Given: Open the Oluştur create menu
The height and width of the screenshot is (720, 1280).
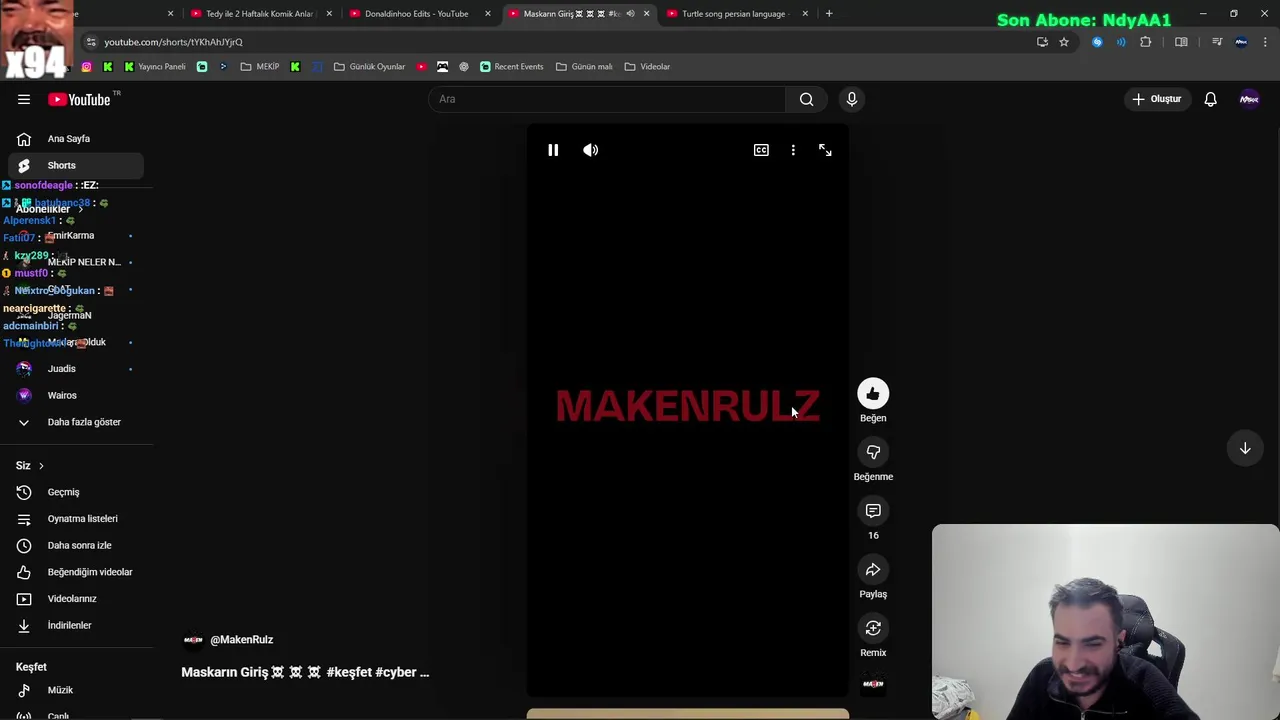Looking at the screenshot, I should (1157, 99).
